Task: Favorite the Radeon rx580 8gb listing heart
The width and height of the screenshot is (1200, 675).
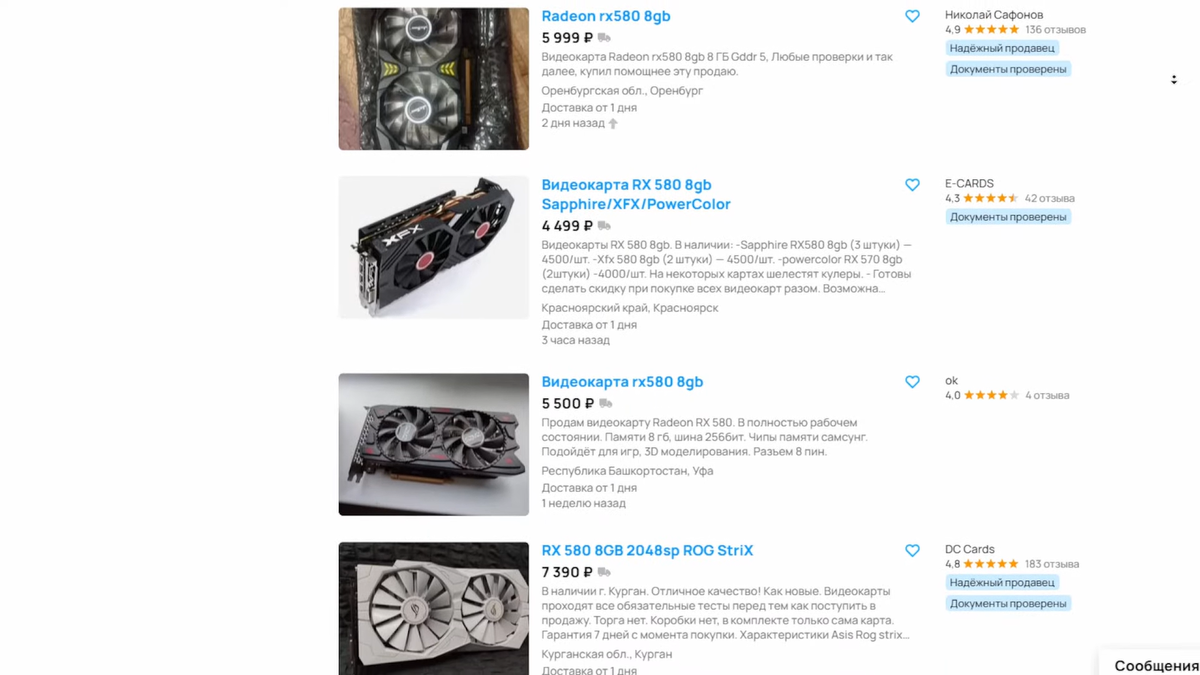Action: coord(912,17)
